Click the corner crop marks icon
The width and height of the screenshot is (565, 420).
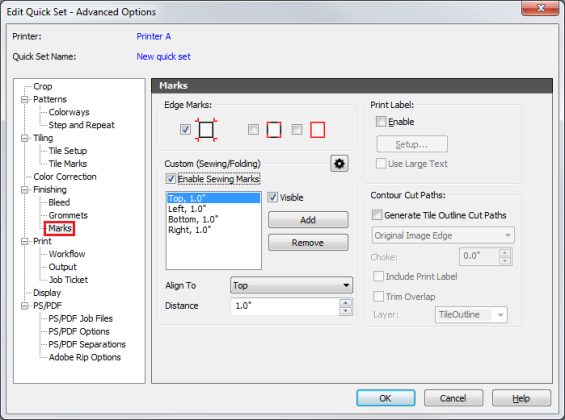click(206, 130)
